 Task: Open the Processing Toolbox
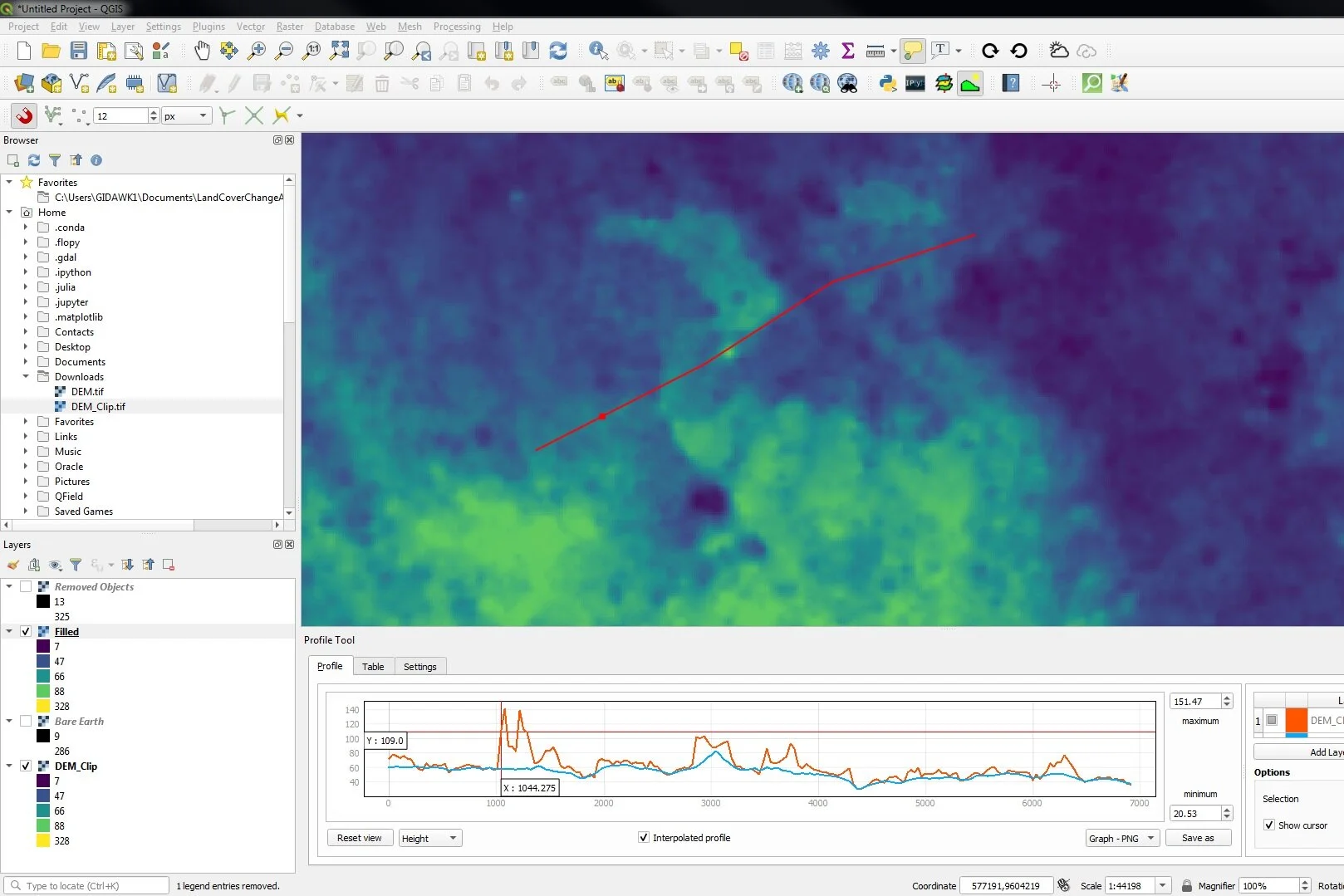point(820,51)
